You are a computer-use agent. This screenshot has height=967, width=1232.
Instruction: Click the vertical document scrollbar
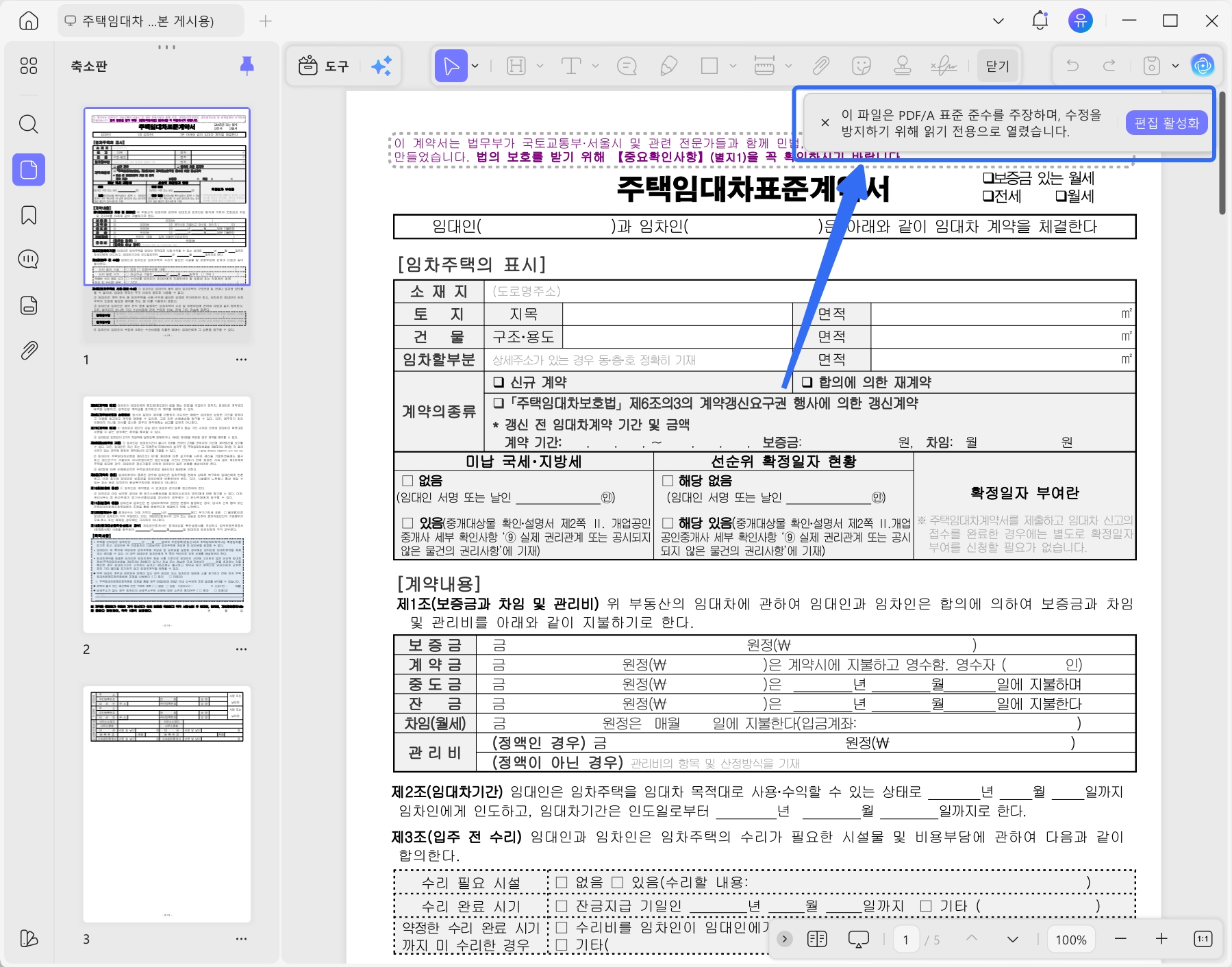pyautogui.click(x=1222, y=152)
